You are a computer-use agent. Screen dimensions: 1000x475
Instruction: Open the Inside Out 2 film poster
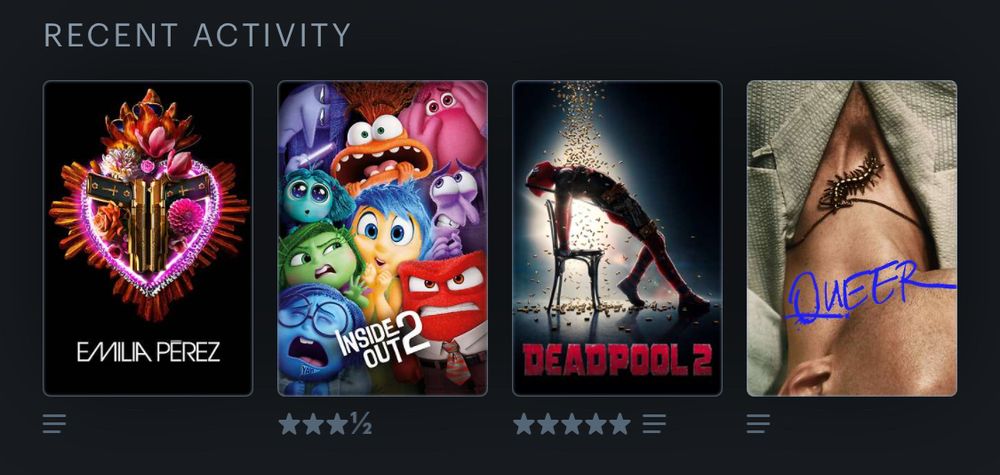click(383, 238)
